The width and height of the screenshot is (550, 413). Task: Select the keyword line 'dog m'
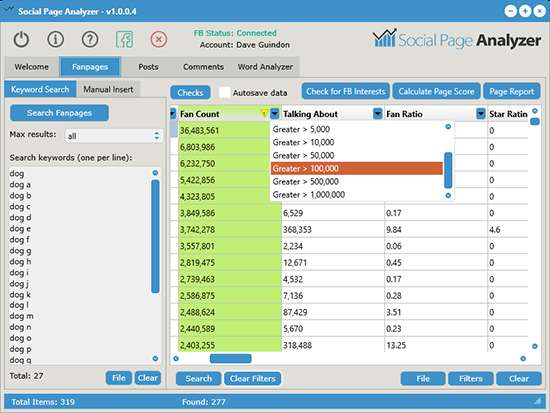point(22,316)
